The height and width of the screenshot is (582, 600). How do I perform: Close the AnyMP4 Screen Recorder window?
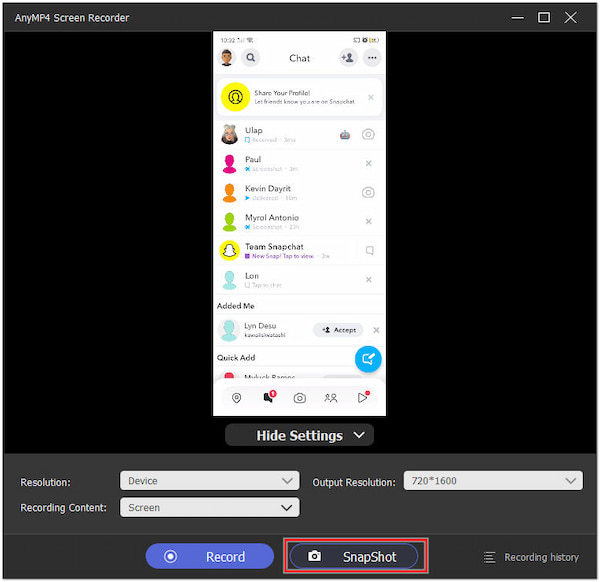tap(571, 18)
